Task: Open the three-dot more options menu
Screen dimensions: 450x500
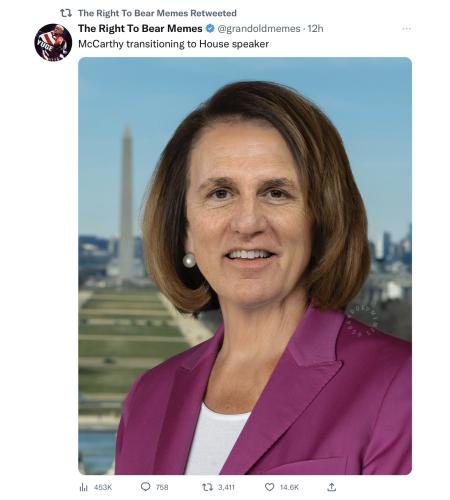Action: pyautogui.click(x=406, y=29)
